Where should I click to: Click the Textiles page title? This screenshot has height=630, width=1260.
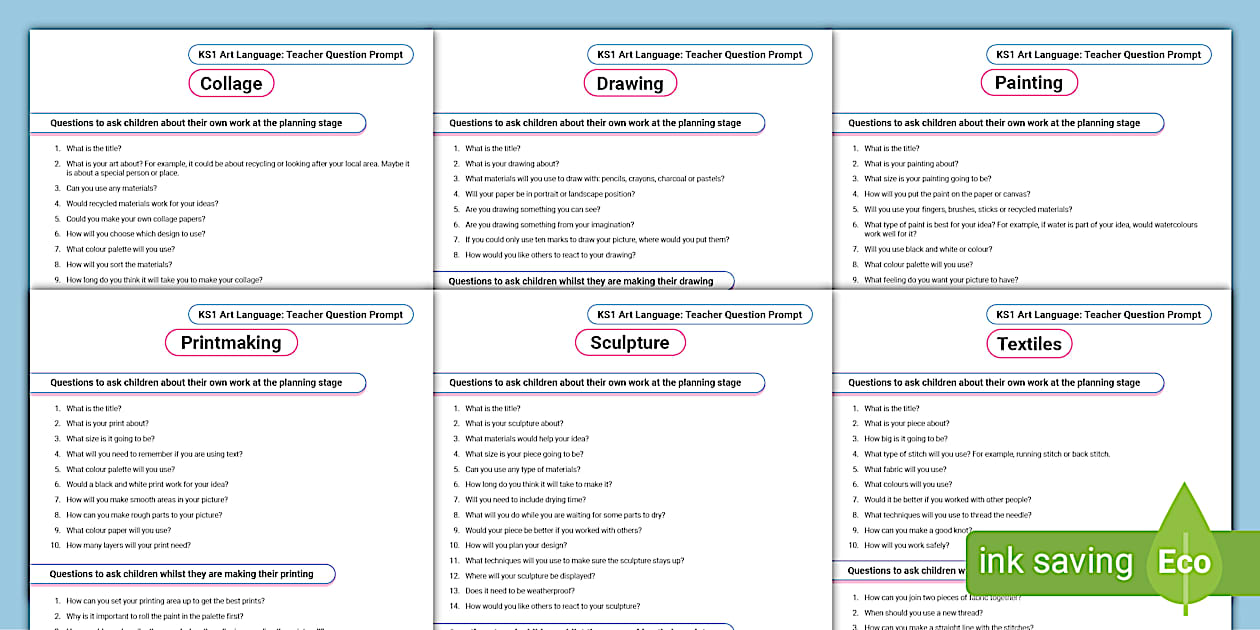tap(1029, 342)
